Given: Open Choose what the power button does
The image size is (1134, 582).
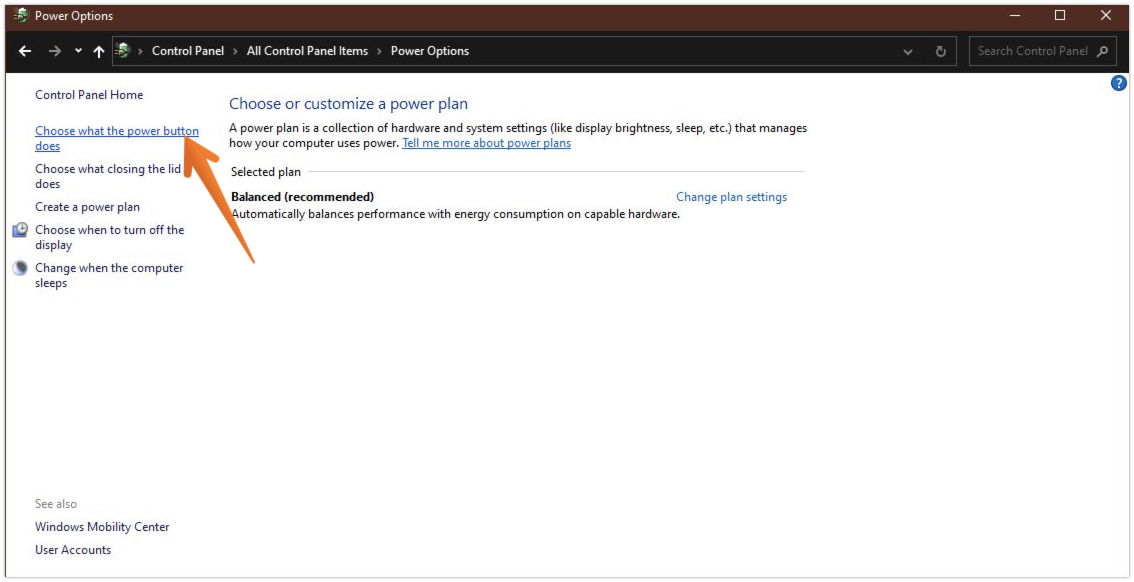Looking at the screenshot, I should 116,131.
